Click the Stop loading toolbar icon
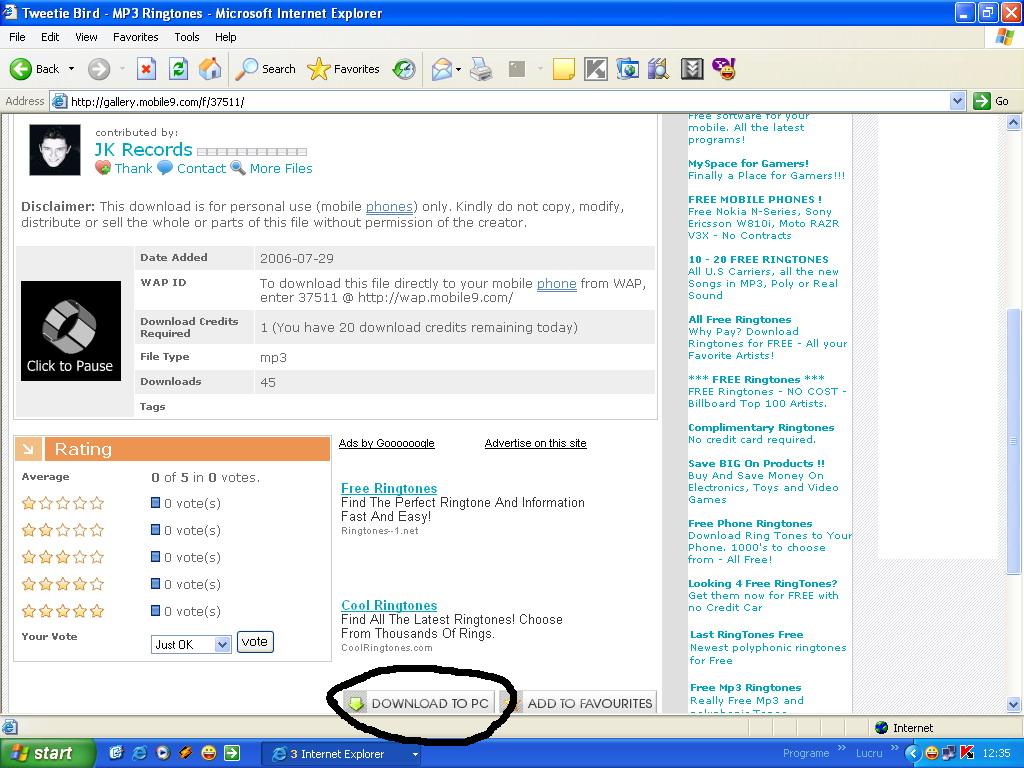 (x=146, y=69)
